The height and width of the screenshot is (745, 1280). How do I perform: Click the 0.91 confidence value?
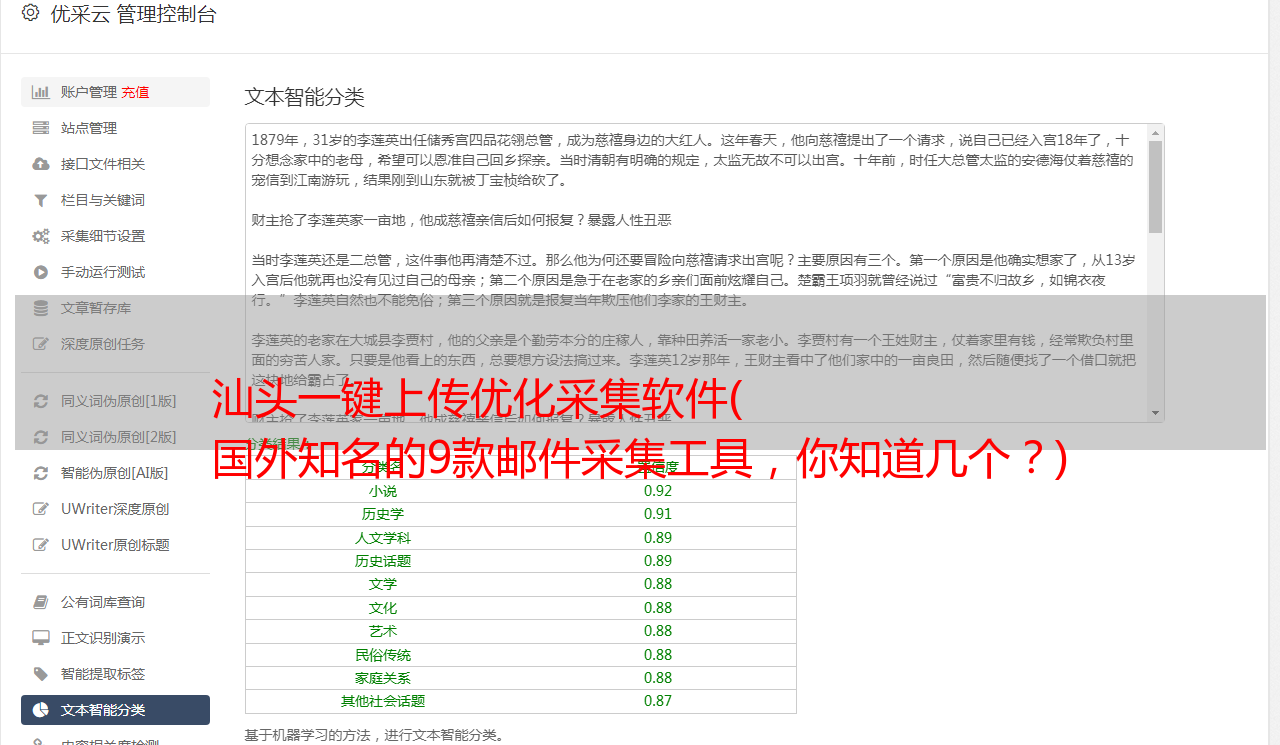click(x=658, y=514)
